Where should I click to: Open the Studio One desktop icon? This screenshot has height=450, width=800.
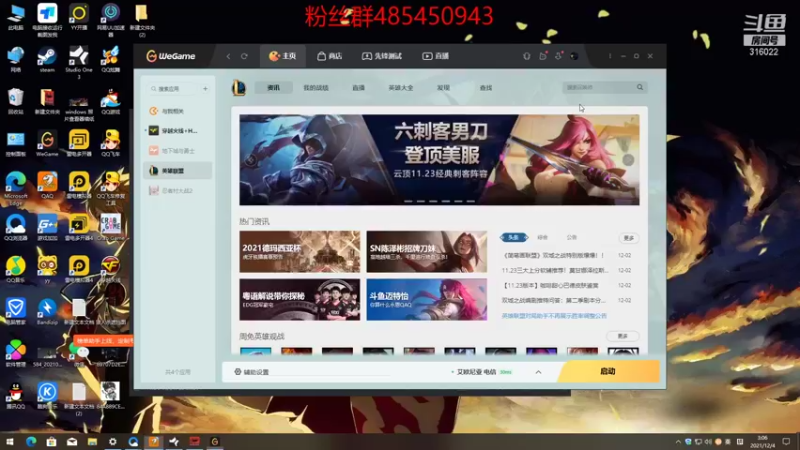[x=79, y=62]
